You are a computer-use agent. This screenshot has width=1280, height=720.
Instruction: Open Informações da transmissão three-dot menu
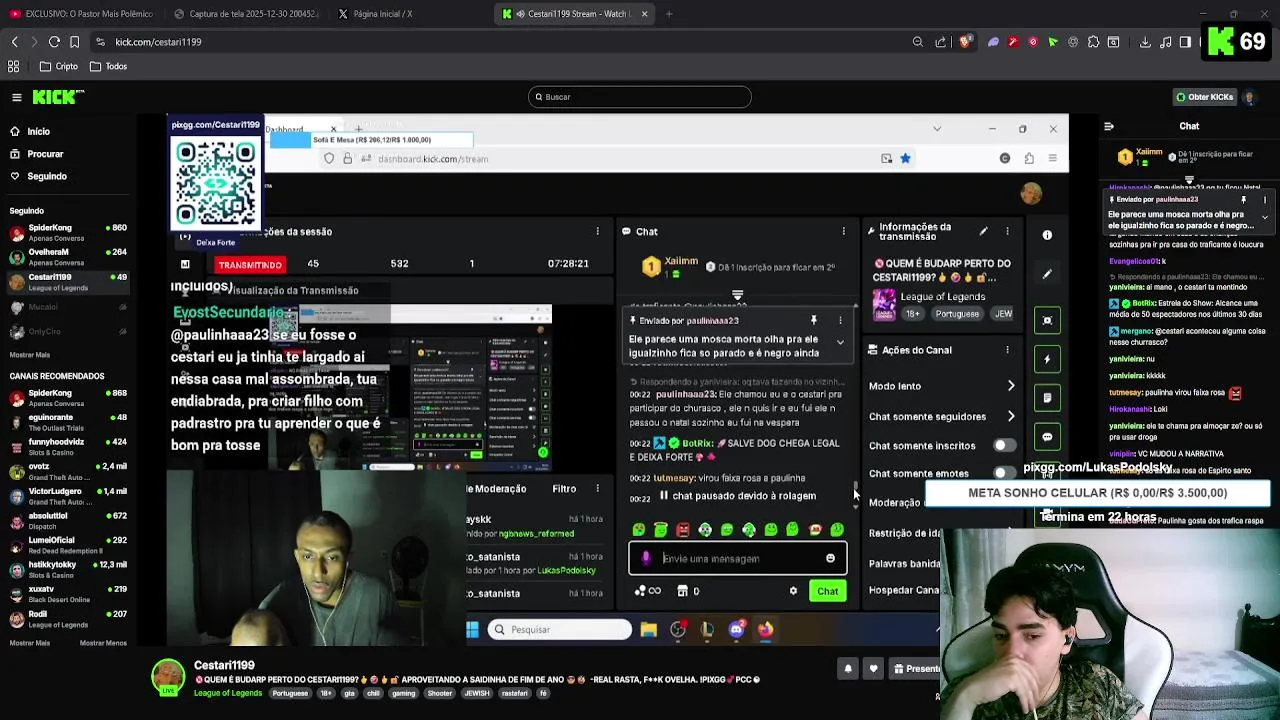1007,232
